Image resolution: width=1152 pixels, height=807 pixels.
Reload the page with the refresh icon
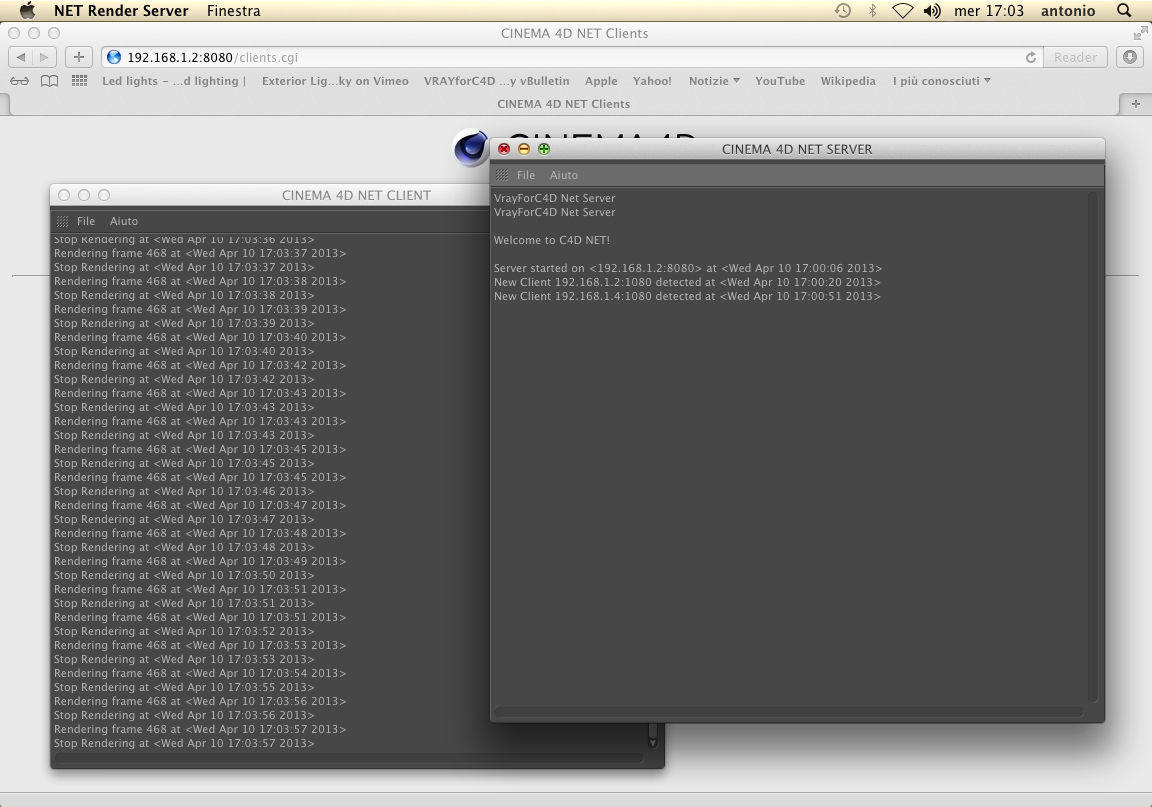[x=1031, y=57]
